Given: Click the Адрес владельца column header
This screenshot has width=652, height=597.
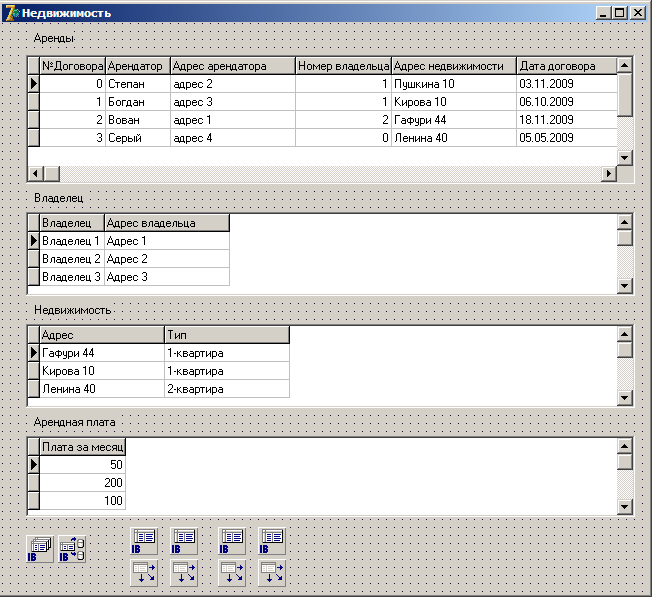Looking at the screenshot, I should pyautogui.click(x=167, y=223).
